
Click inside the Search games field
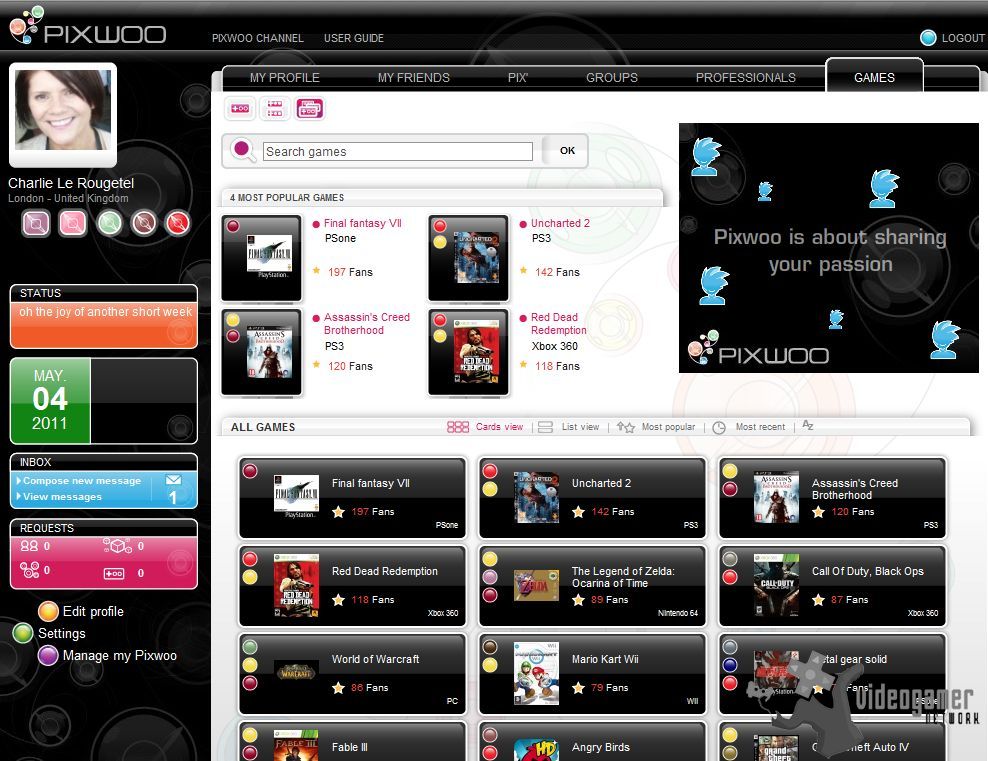pyautogui.click(x=397, y=152)
